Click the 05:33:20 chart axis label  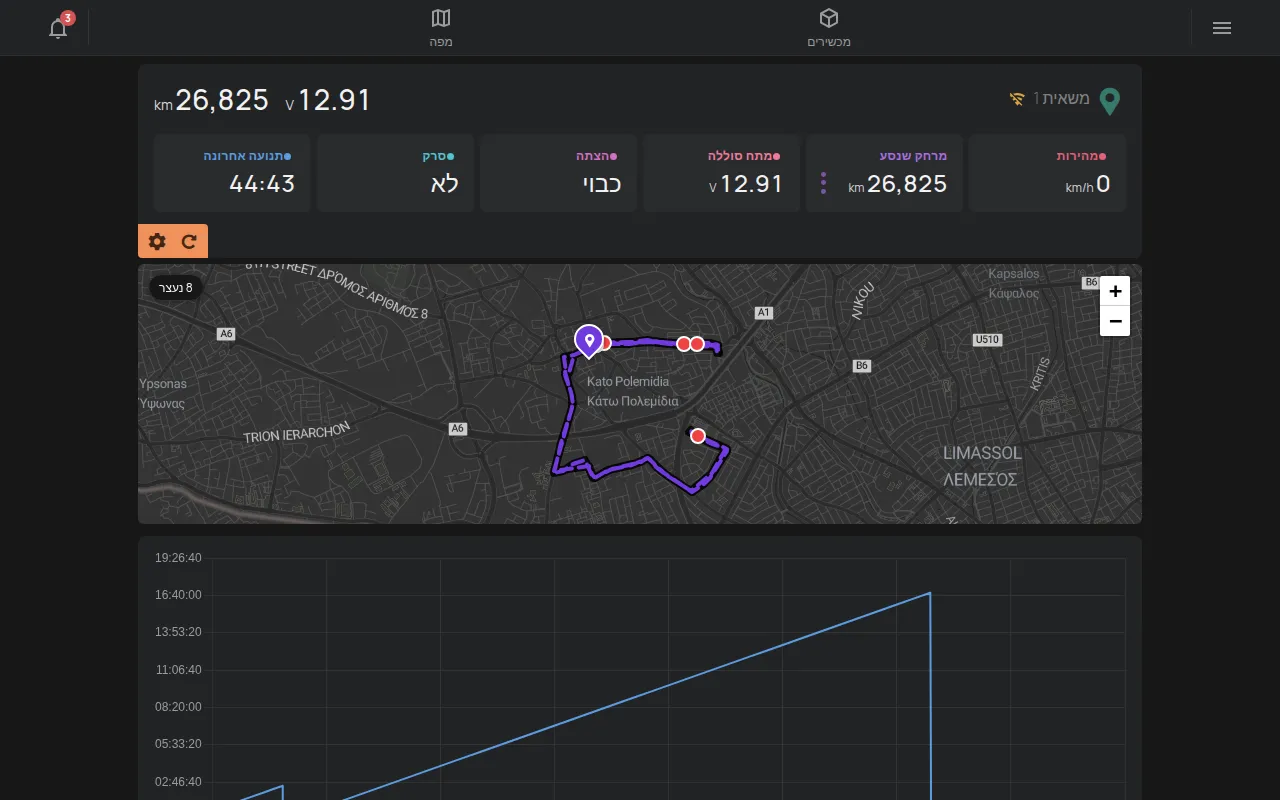[x=178, y=744]
